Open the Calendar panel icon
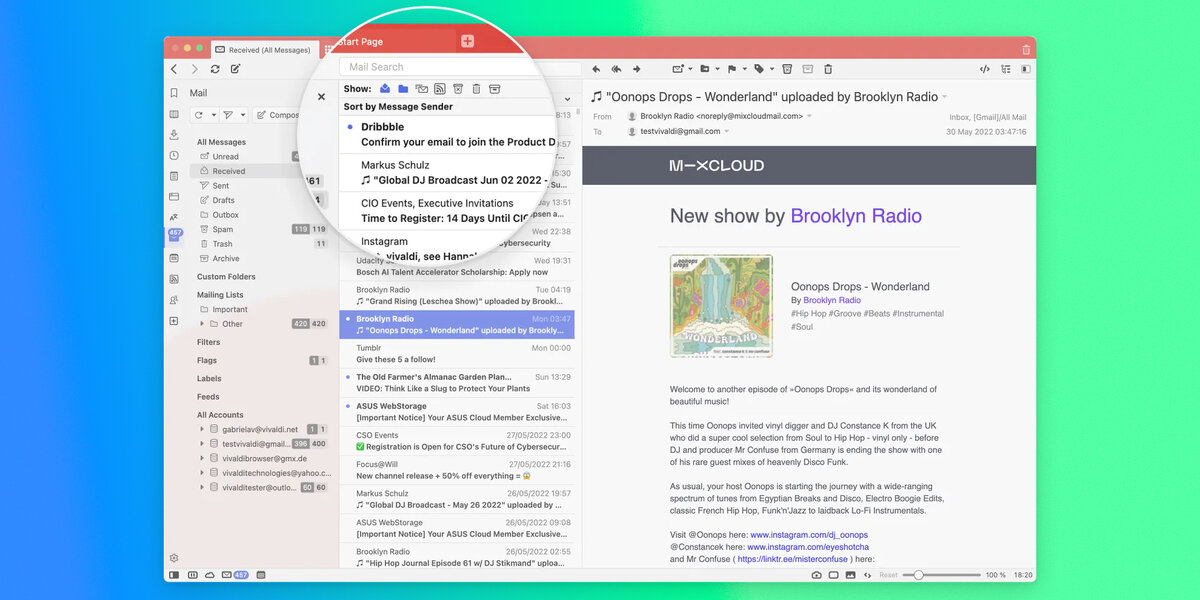The width and height of the screenshot is (1200, 600). (174, 258)
